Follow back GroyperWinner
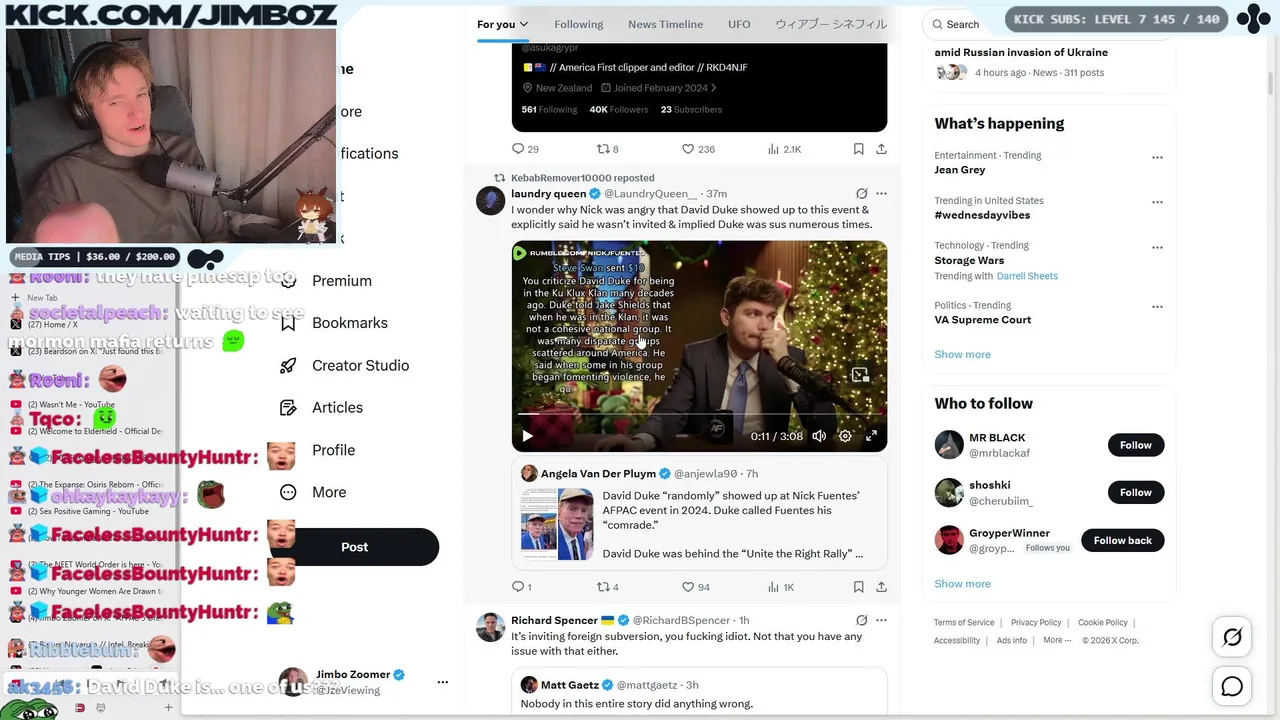The image size is (1280, 720). [x=1122, y=540]
